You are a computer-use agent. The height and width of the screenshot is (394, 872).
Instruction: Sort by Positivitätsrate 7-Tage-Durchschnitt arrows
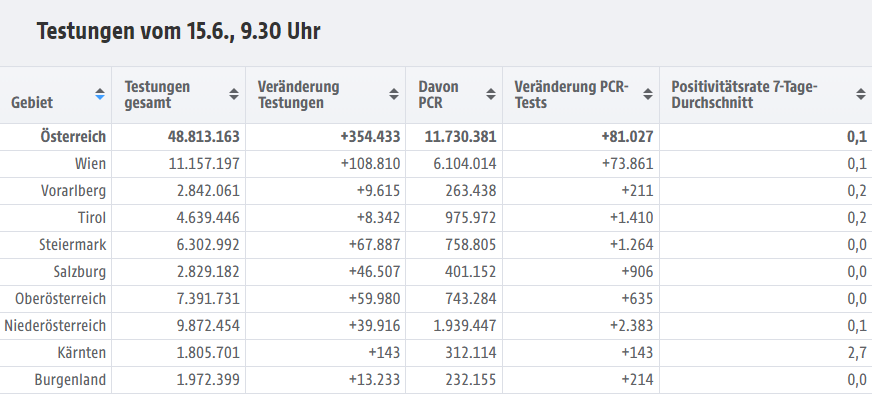pyautogui.click(x=861, y=94)
